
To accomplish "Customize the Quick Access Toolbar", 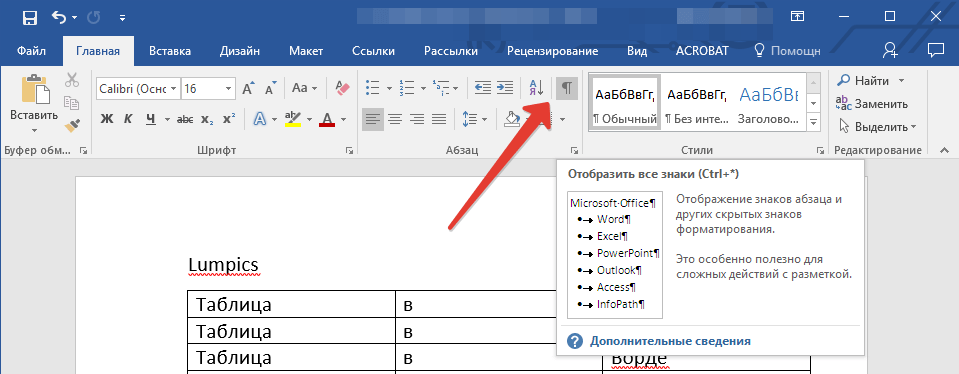I will pyautogui.click(x=123, y=18).
